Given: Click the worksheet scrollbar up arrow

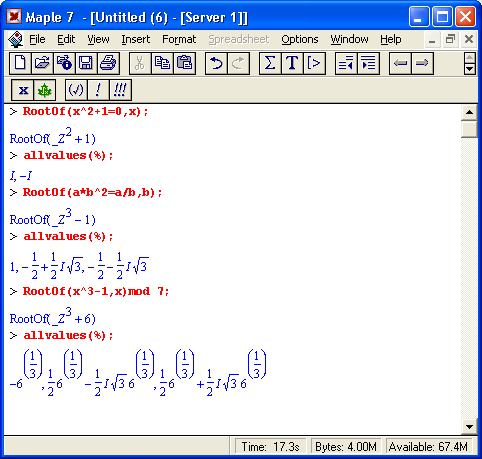Looking at the screenshot, I should pyautogui.click(x=469, y=112).
